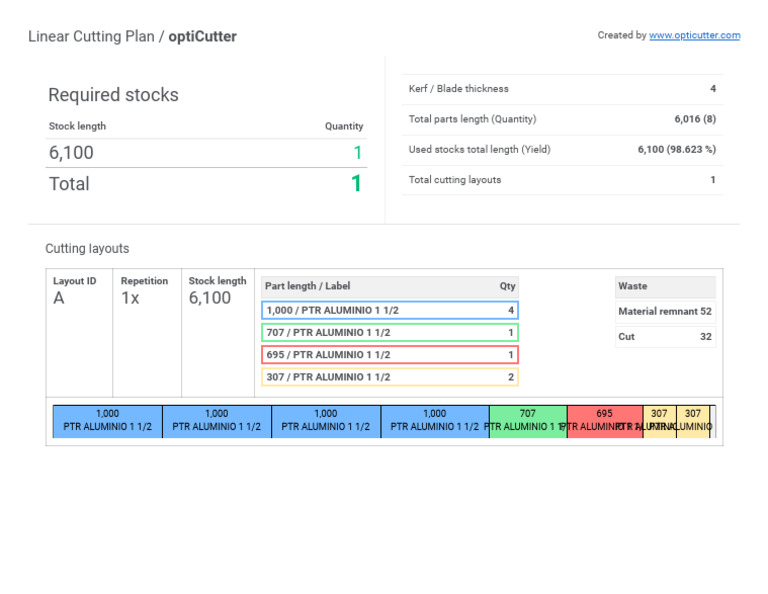Select the Total cutting layouts row

point(562,180)
